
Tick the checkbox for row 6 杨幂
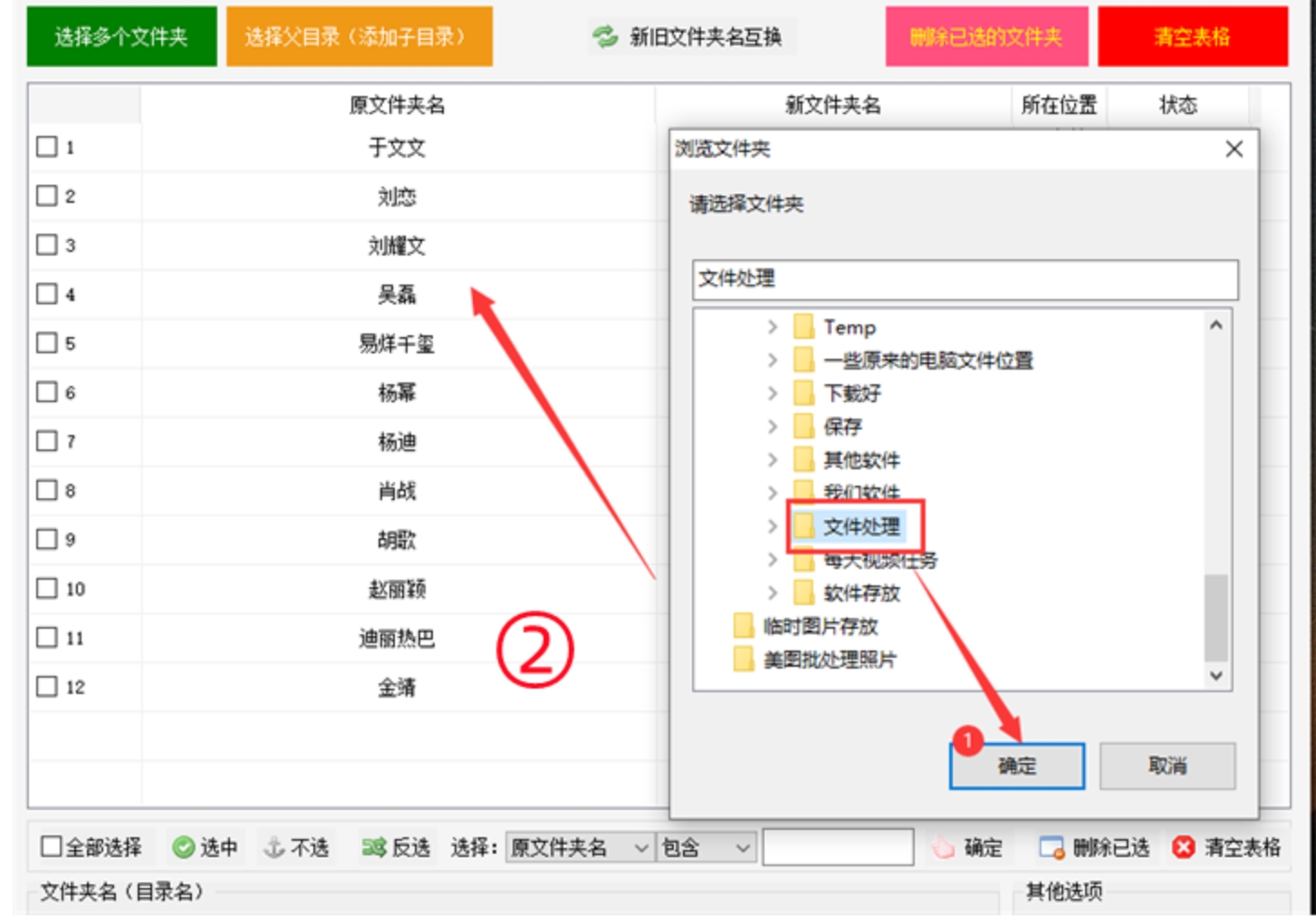pos(46,392)
